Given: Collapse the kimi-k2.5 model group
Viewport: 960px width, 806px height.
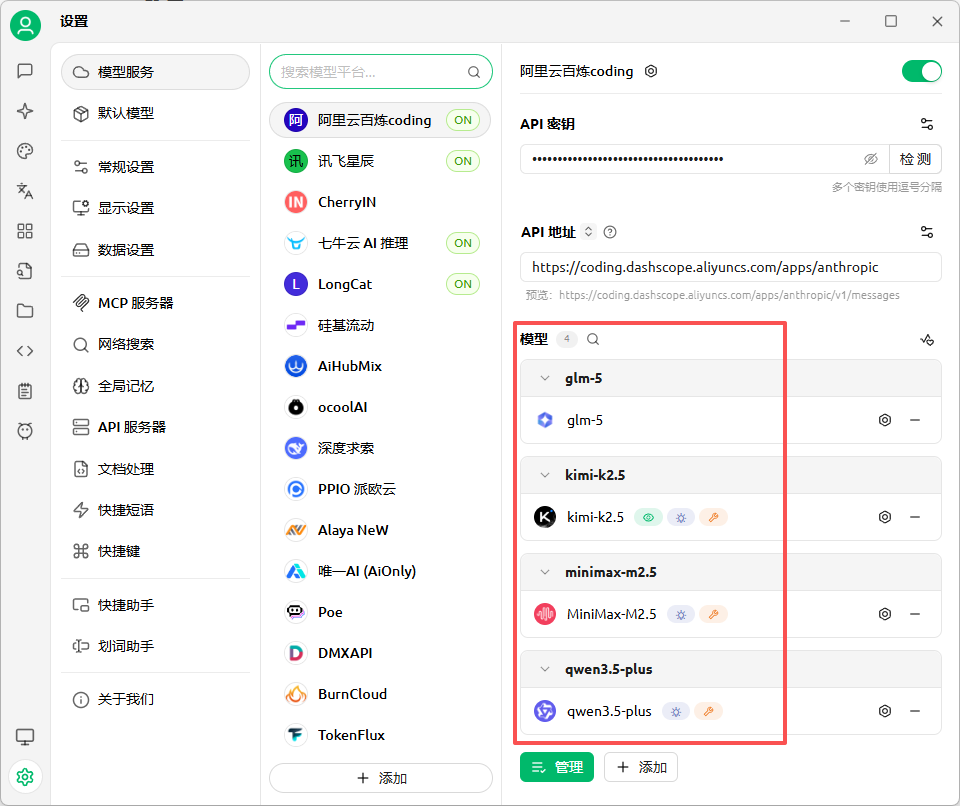Looking at the screenshot, I should (x=545, y=475).
